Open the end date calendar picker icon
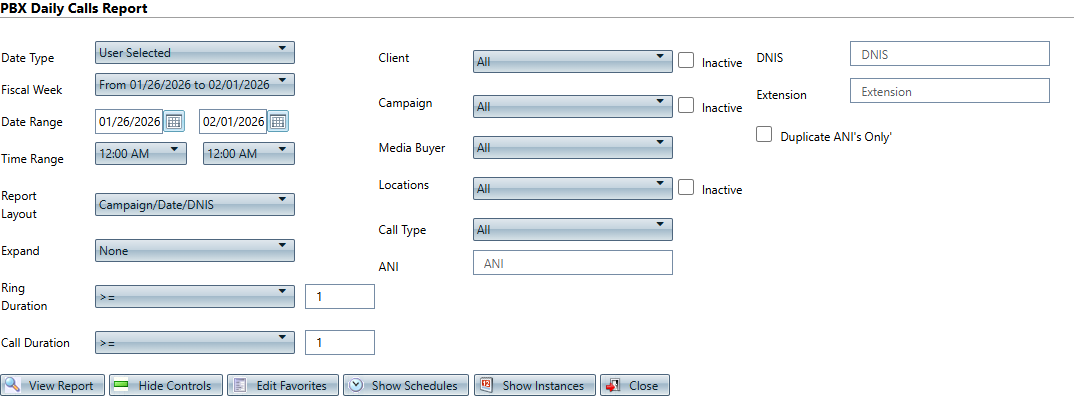The image size is (1074, 414). tap(278, 121)
